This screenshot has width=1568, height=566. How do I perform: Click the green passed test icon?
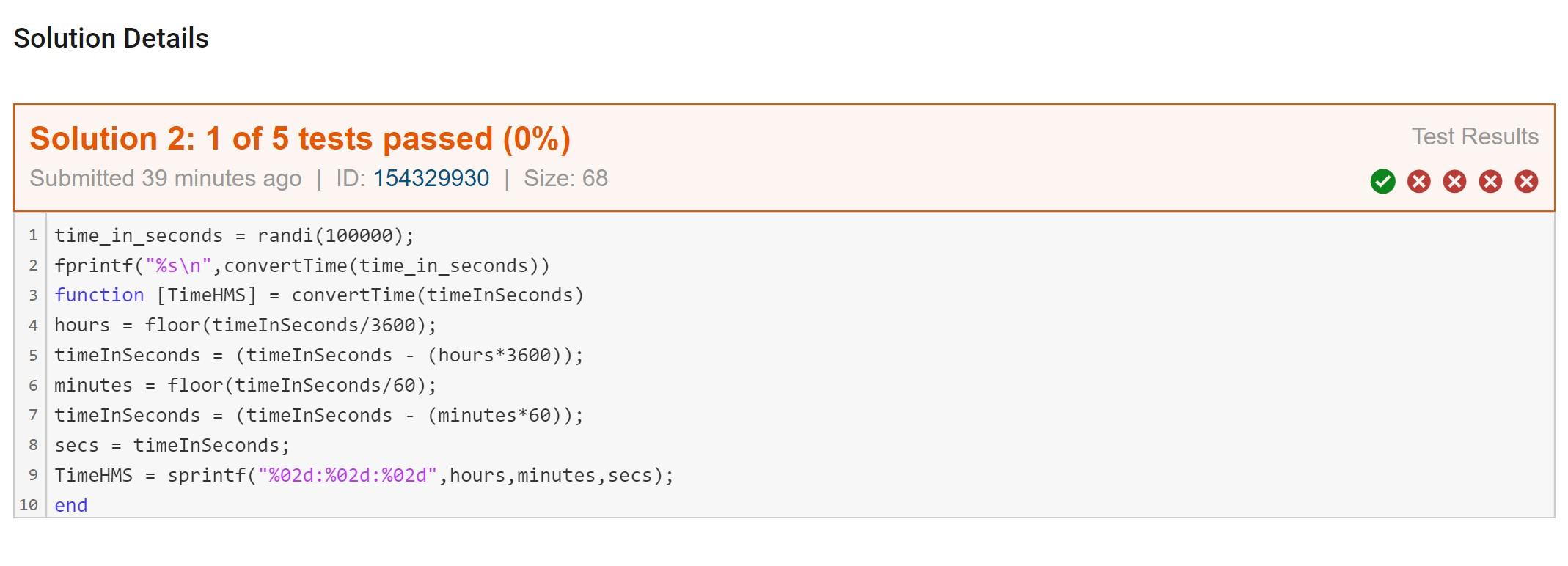pyautogui.click(x=1382, y=181)
